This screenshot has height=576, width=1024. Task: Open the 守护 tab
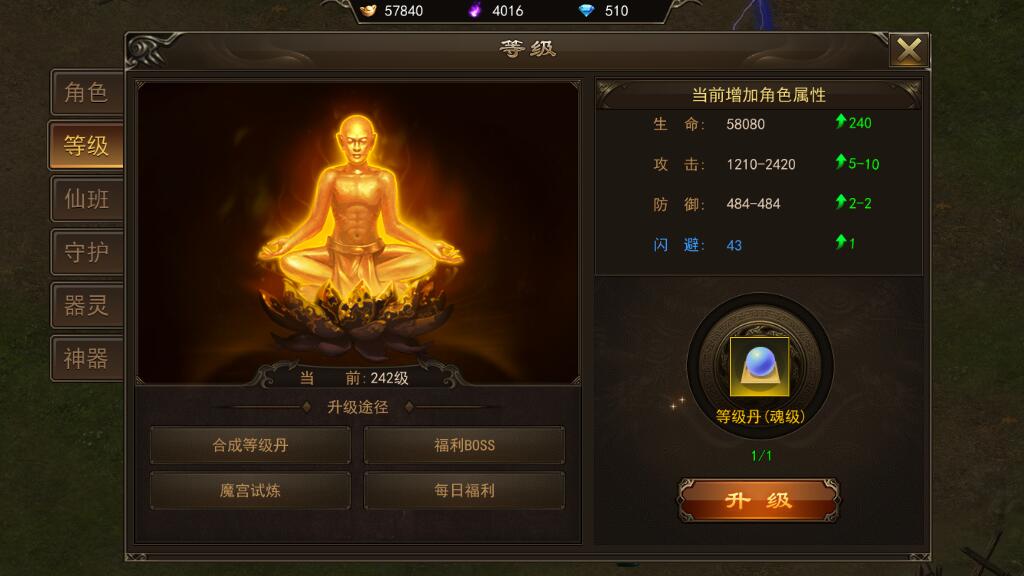pyautogui.click(x=87, y=252)
